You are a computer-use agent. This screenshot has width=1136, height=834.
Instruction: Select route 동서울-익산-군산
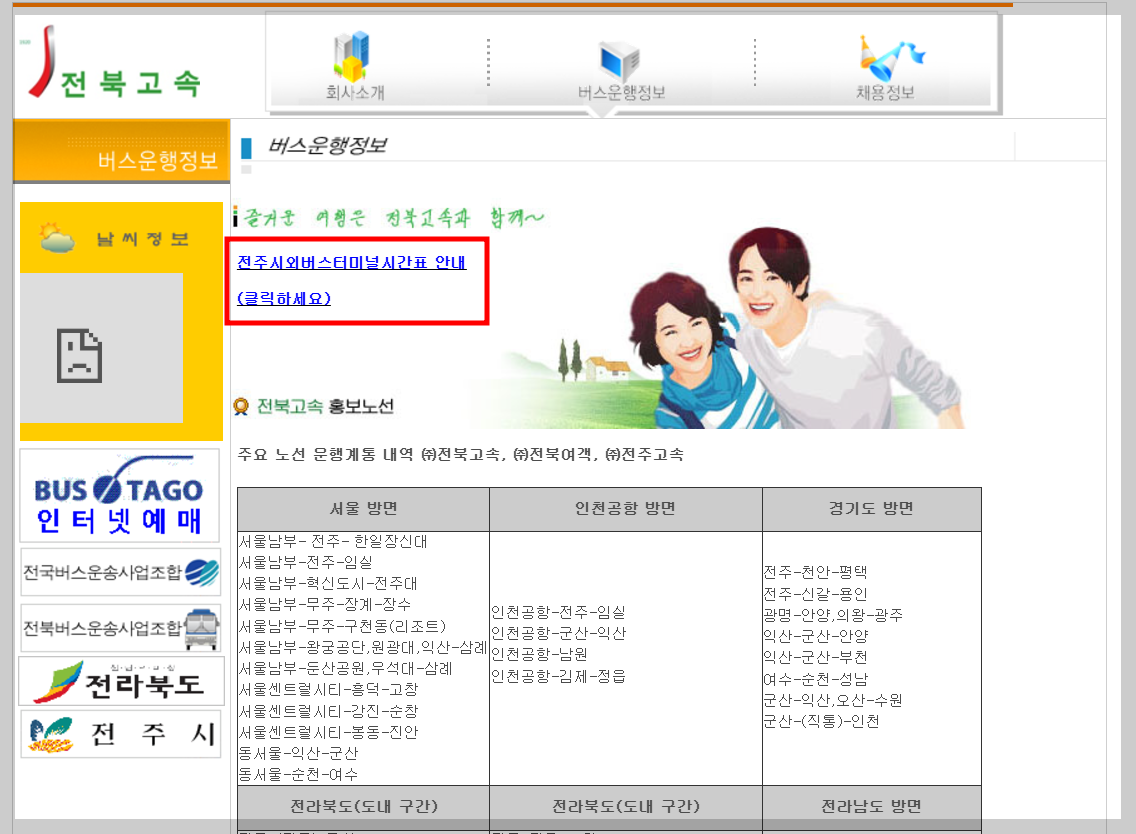(x=298, y=754)
